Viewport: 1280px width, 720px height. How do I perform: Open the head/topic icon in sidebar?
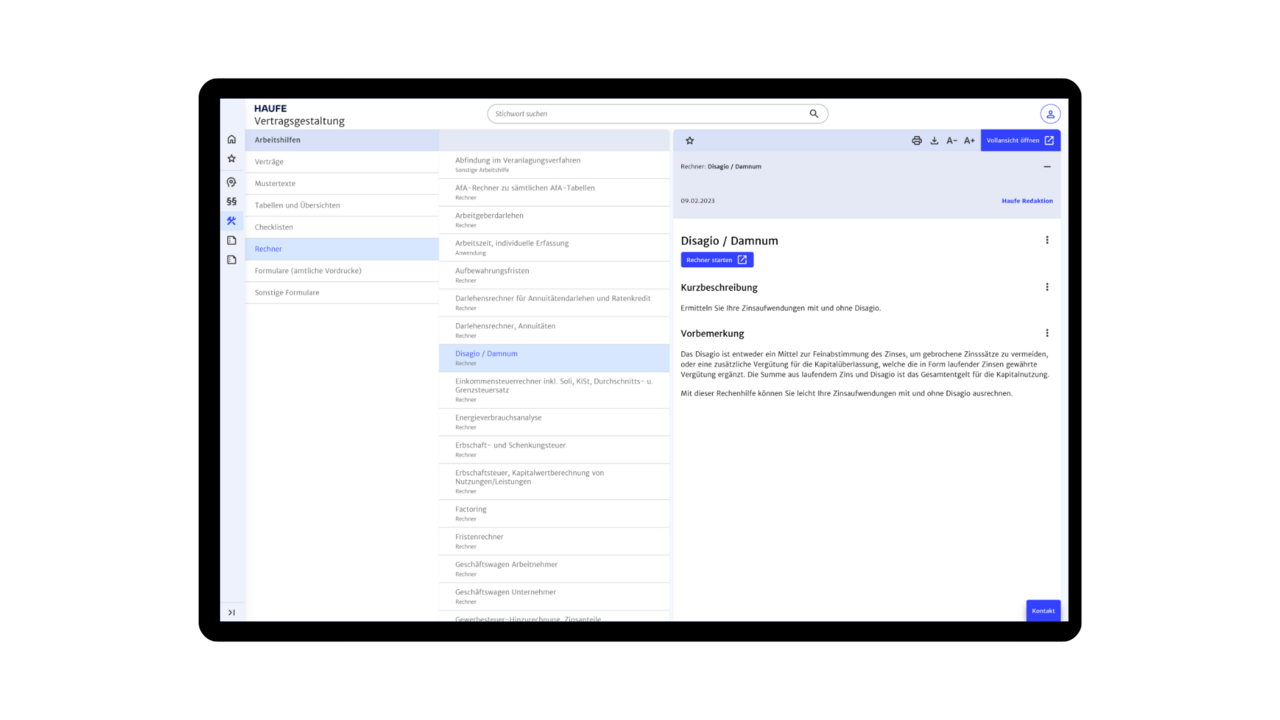(231, 182)
